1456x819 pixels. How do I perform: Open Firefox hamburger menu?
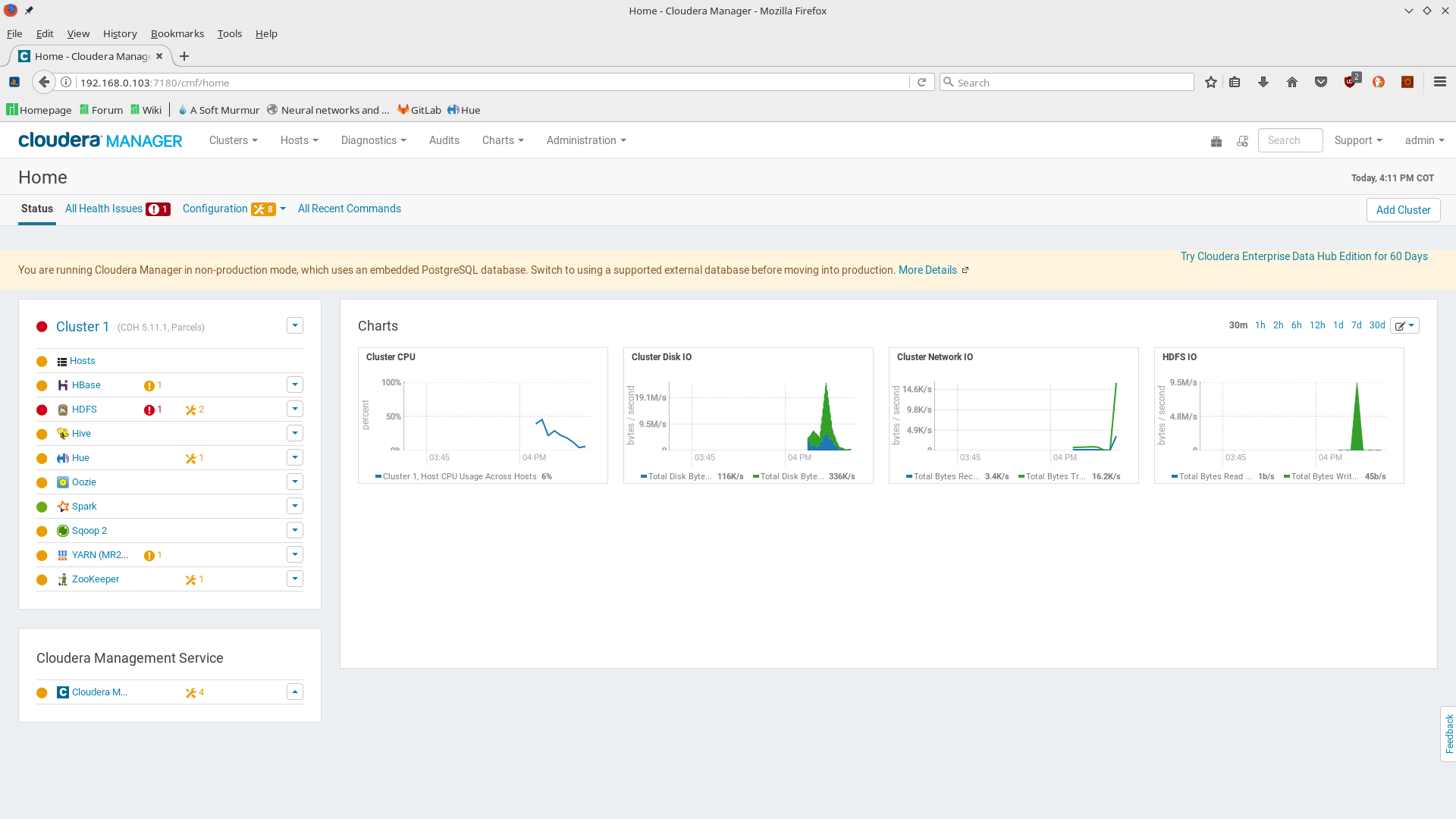click(1440, 82)
